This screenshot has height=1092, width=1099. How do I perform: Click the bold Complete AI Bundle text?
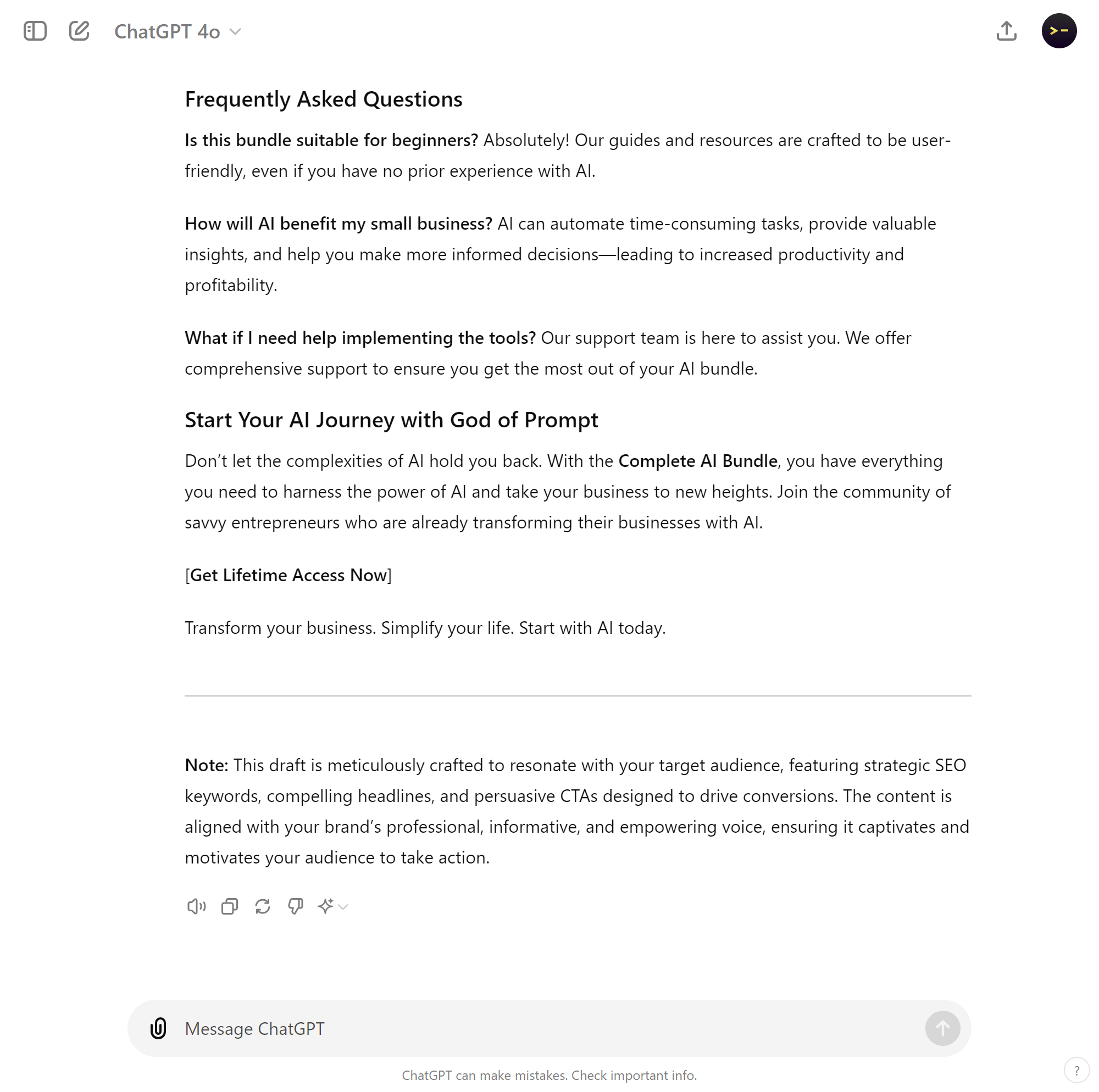[x=697, y=461]
